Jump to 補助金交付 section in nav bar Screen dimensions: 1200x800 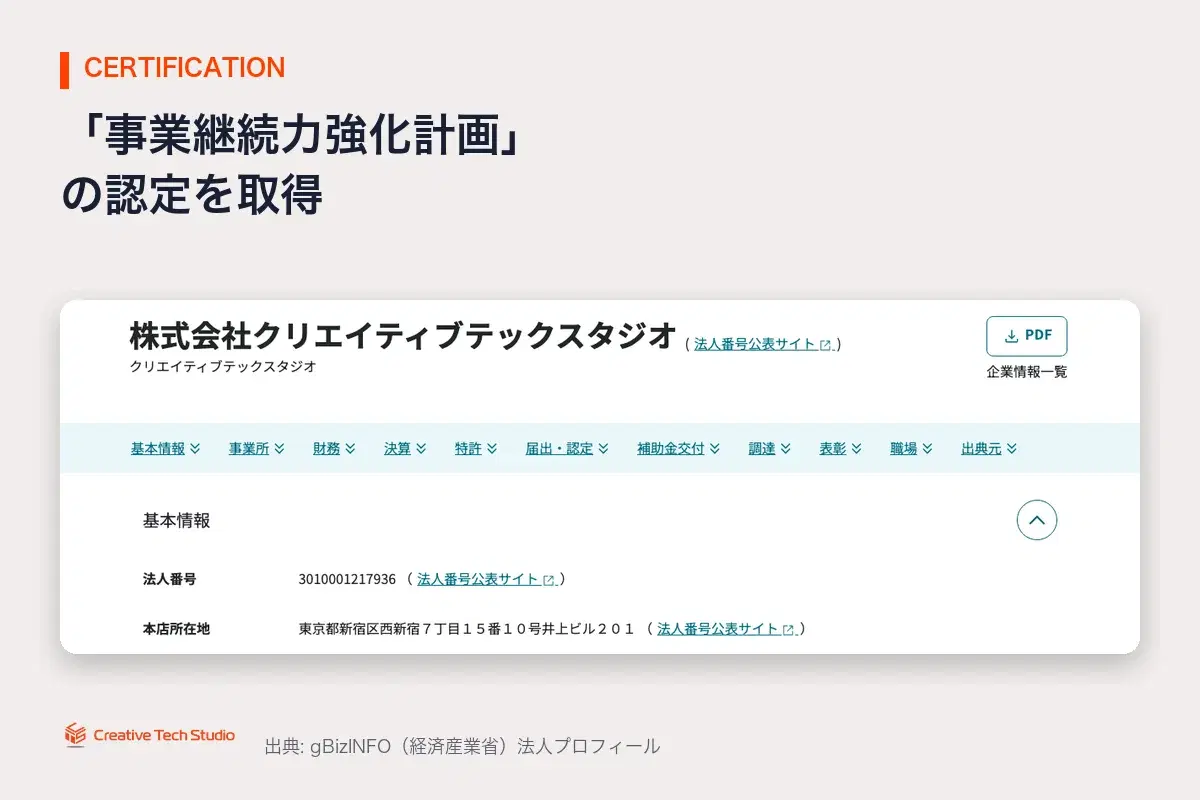tap(678, 449)
